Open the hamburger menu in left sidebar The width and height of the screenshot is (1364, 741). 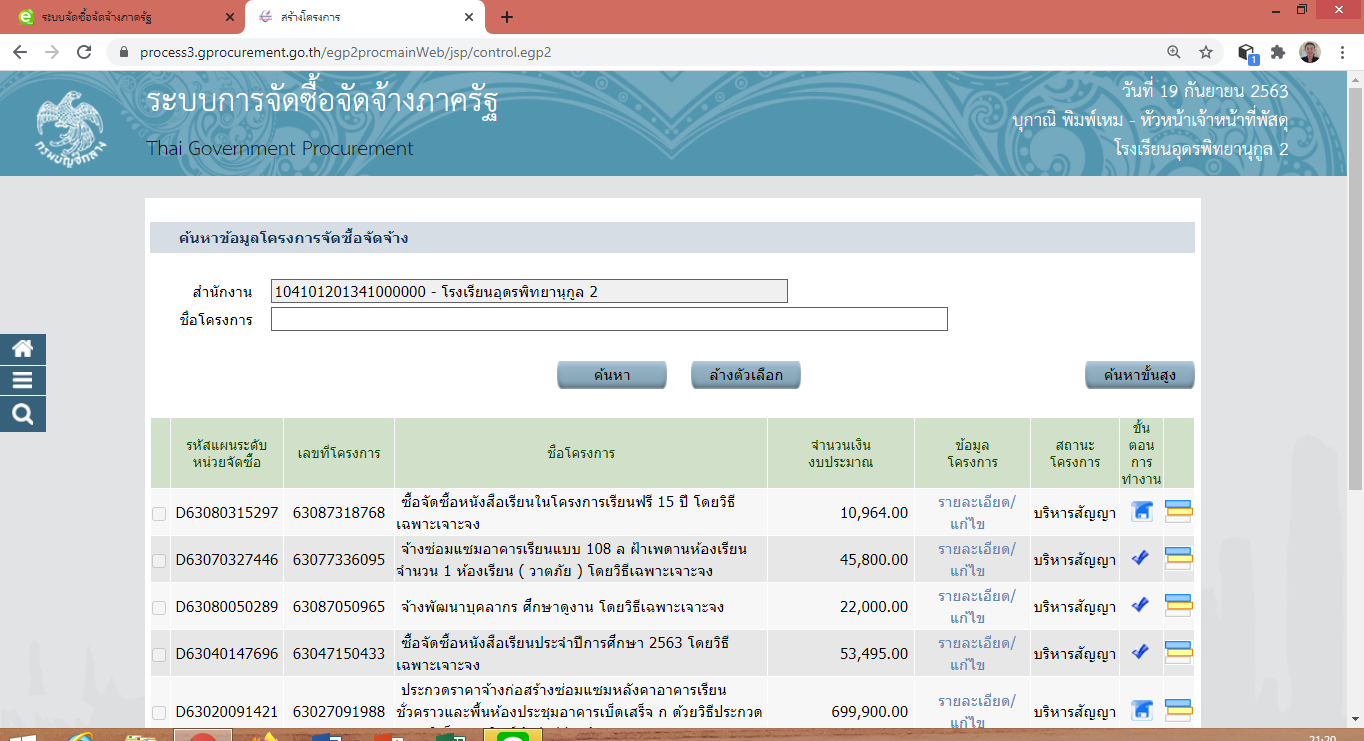point(22,381)
